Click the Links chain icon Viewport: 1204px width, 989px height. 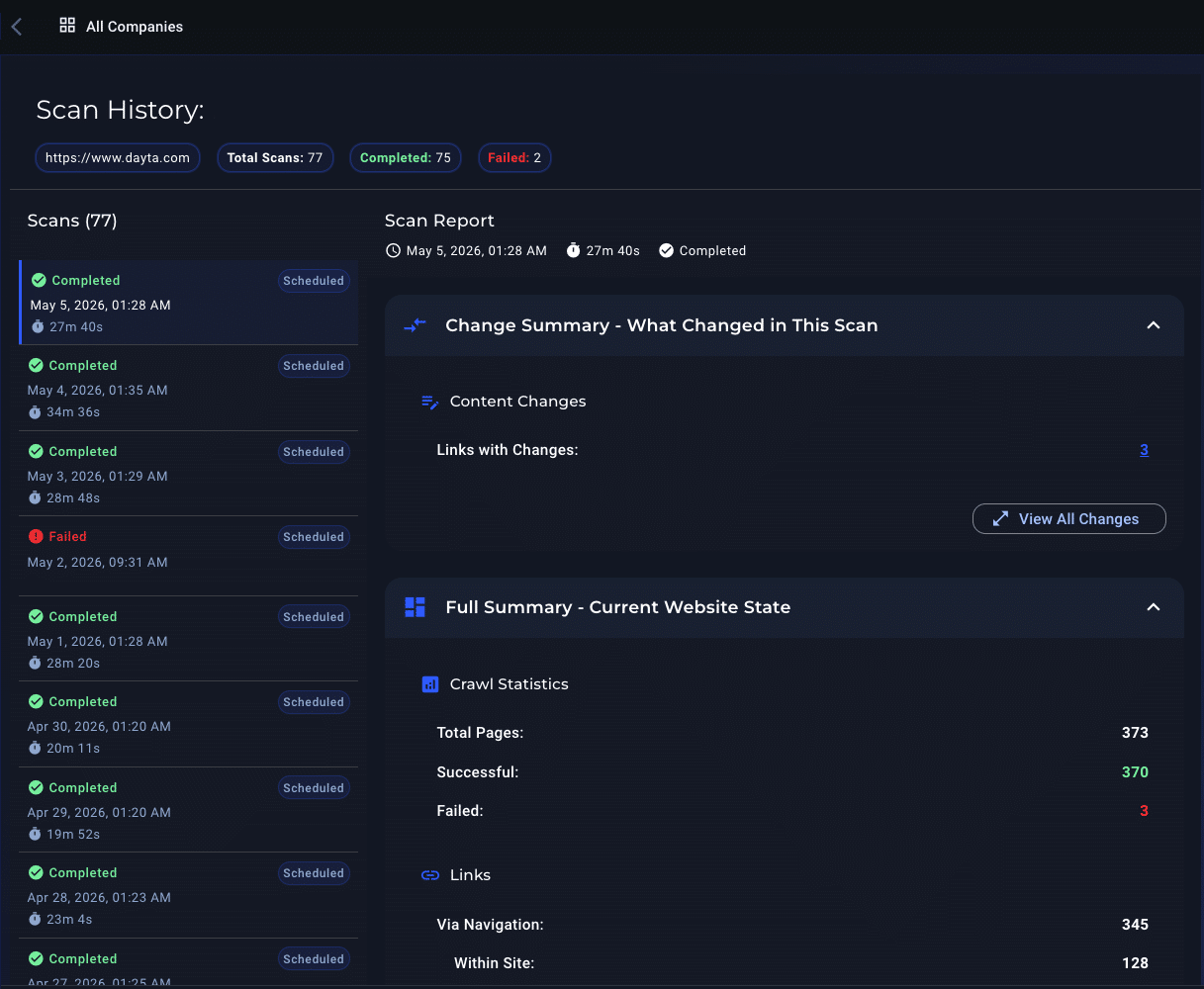(430, 875)
